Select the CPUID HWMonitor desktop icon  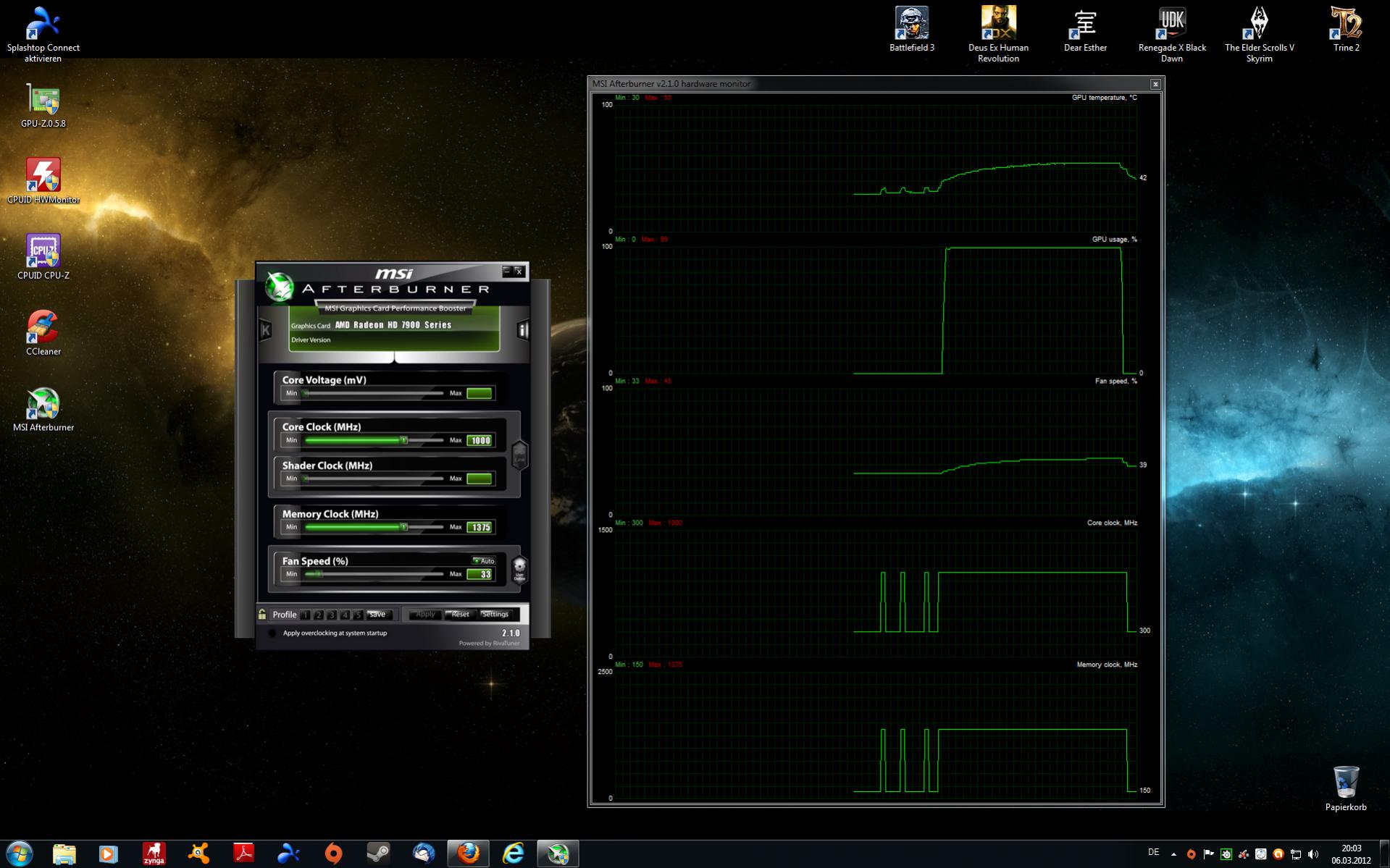tap(43, 181)
